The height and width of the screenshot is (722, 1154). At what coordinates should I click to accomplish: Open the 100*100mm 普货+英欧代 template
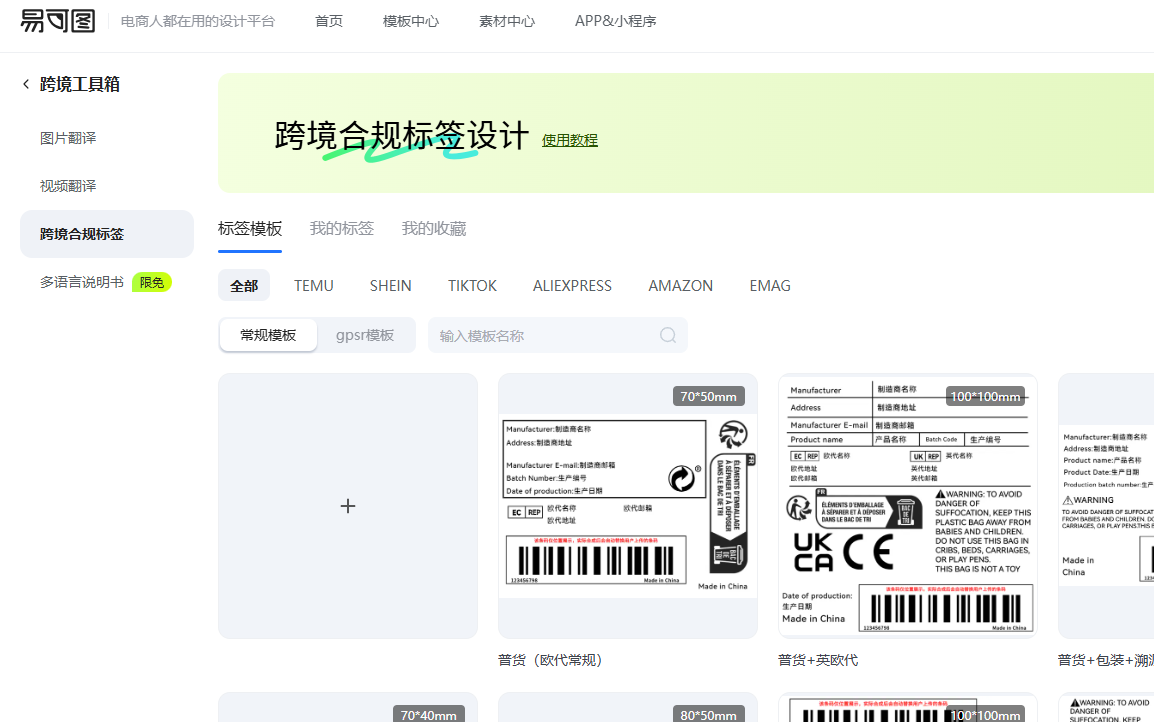click(907, 506)
